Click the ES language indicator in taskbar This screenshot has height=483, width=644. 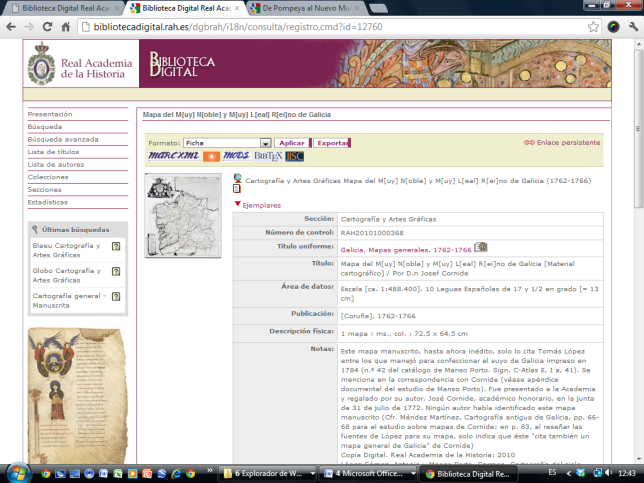[x=552, y=473]
